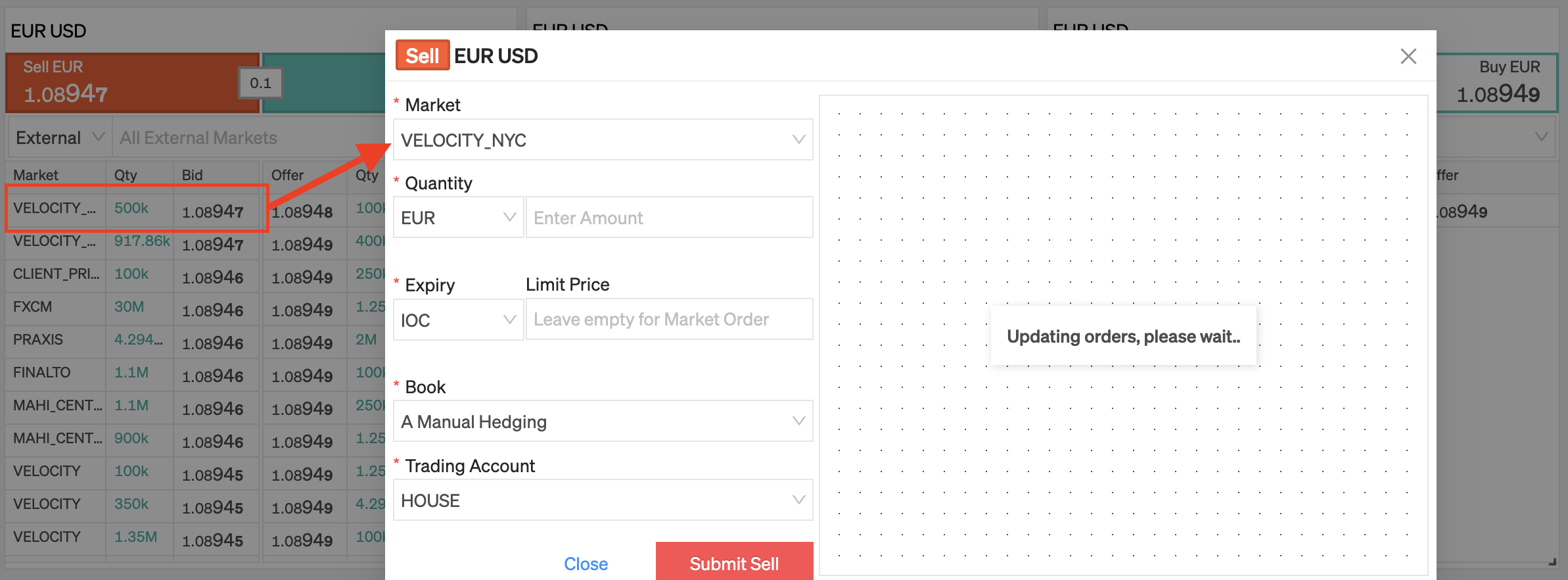Open the Market dropdown showing VELOCITY_NYC
The image size is (1568, 580).
(603, 139)
